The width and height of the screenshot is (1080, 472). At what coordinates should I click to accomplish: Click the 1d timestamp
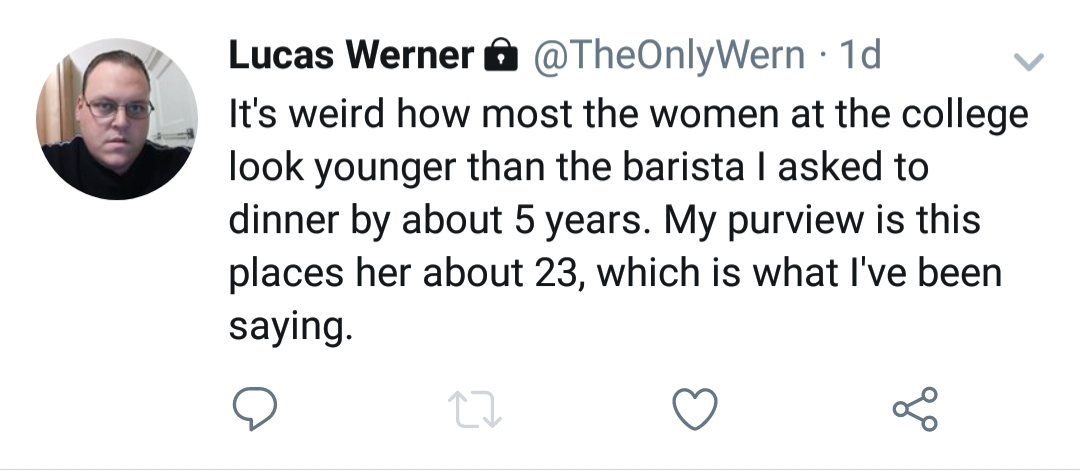pyautogui.click(x=860, y=54)
